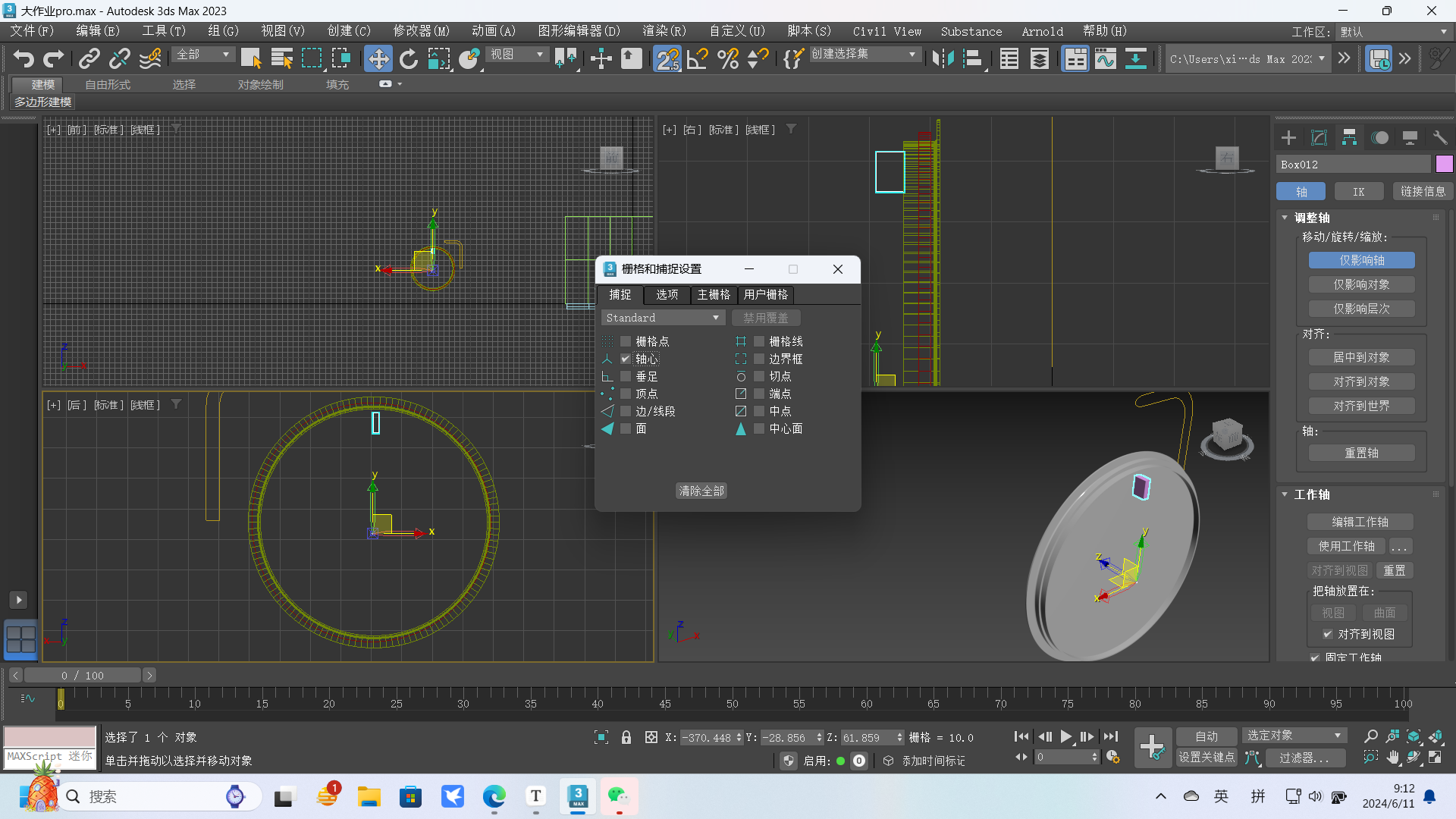The width and height of the screenshot is (1456, 819).
Task: Click the Pan View hand icon
Action: [1393, 757]
